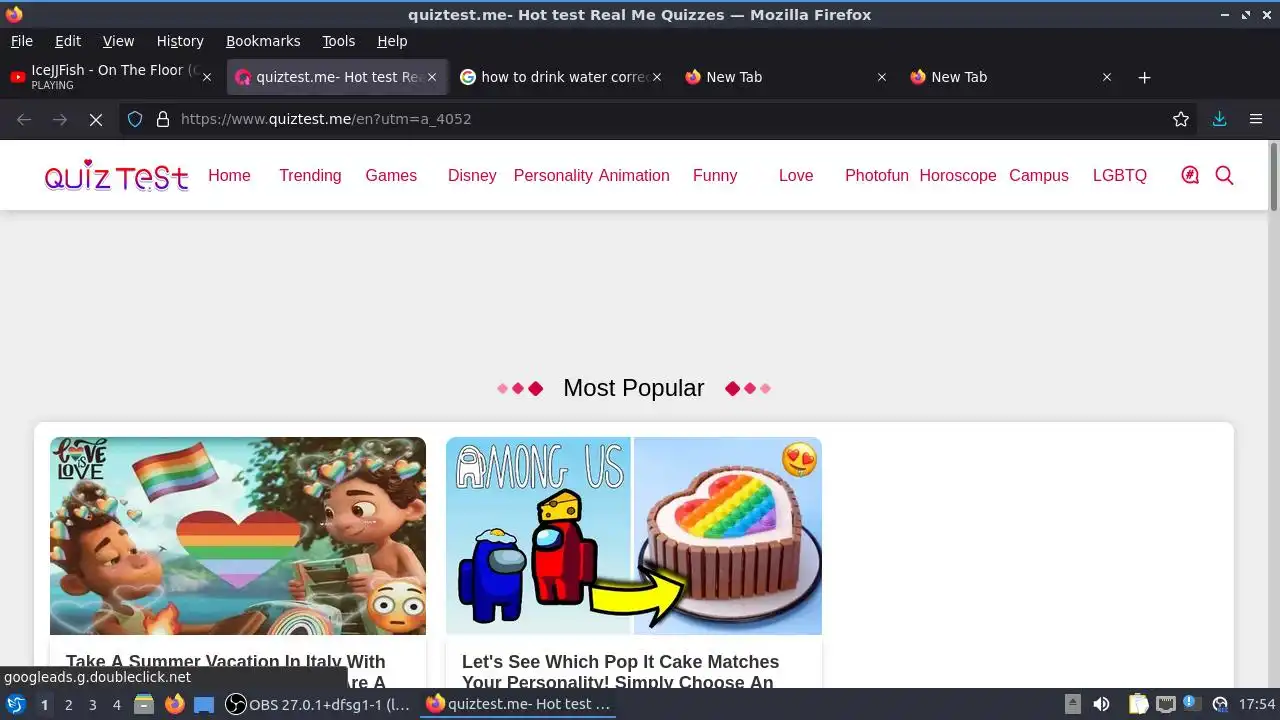This screenshot has width=1280, height=720.
Task: Launch Firefox from the taskbar quick-launch
Action: [175, 704]
